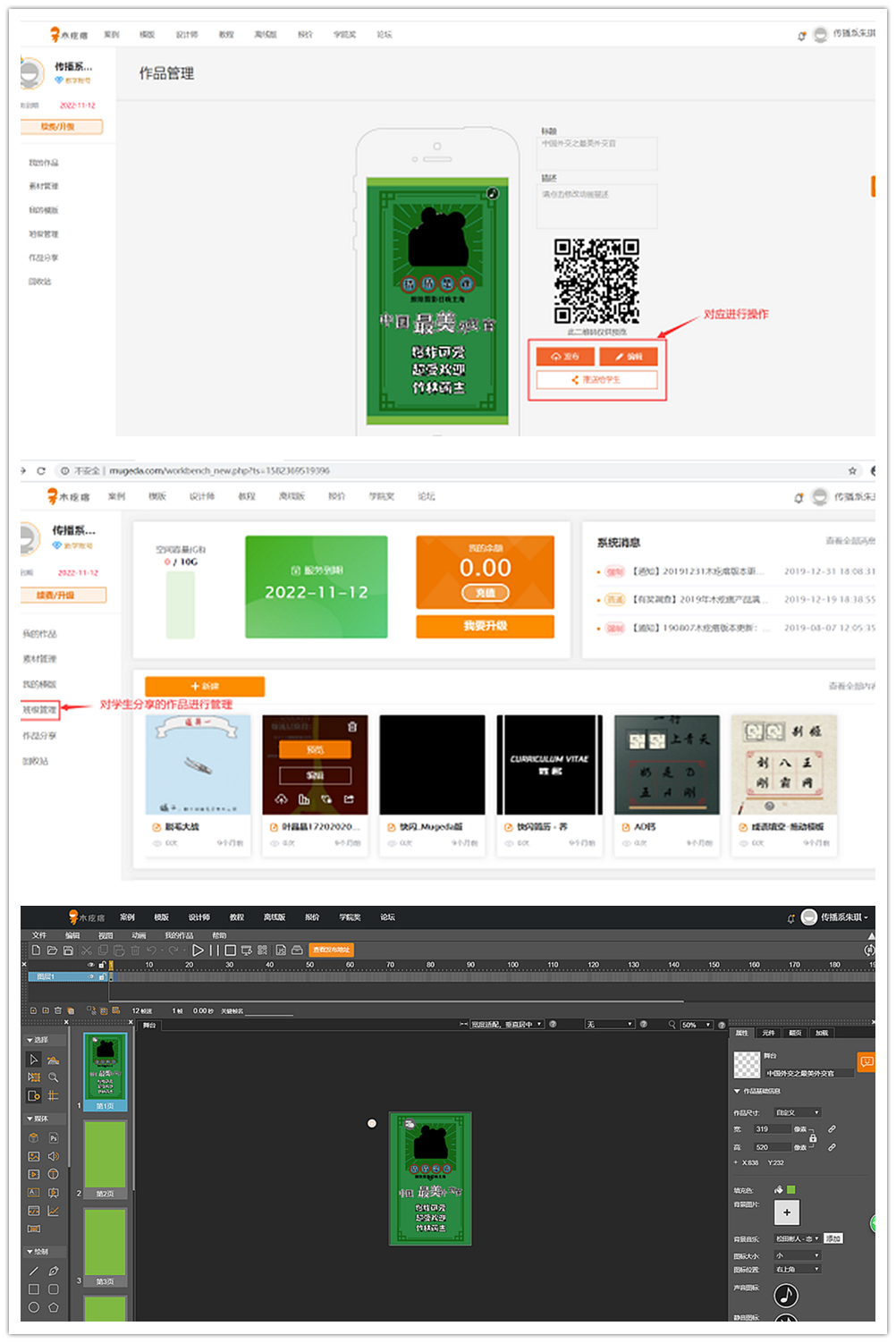The width and height of the screenshot is (896, 1343).
Task: Click the orange + 新建 button on the workbench
Action: coord(204,686)
